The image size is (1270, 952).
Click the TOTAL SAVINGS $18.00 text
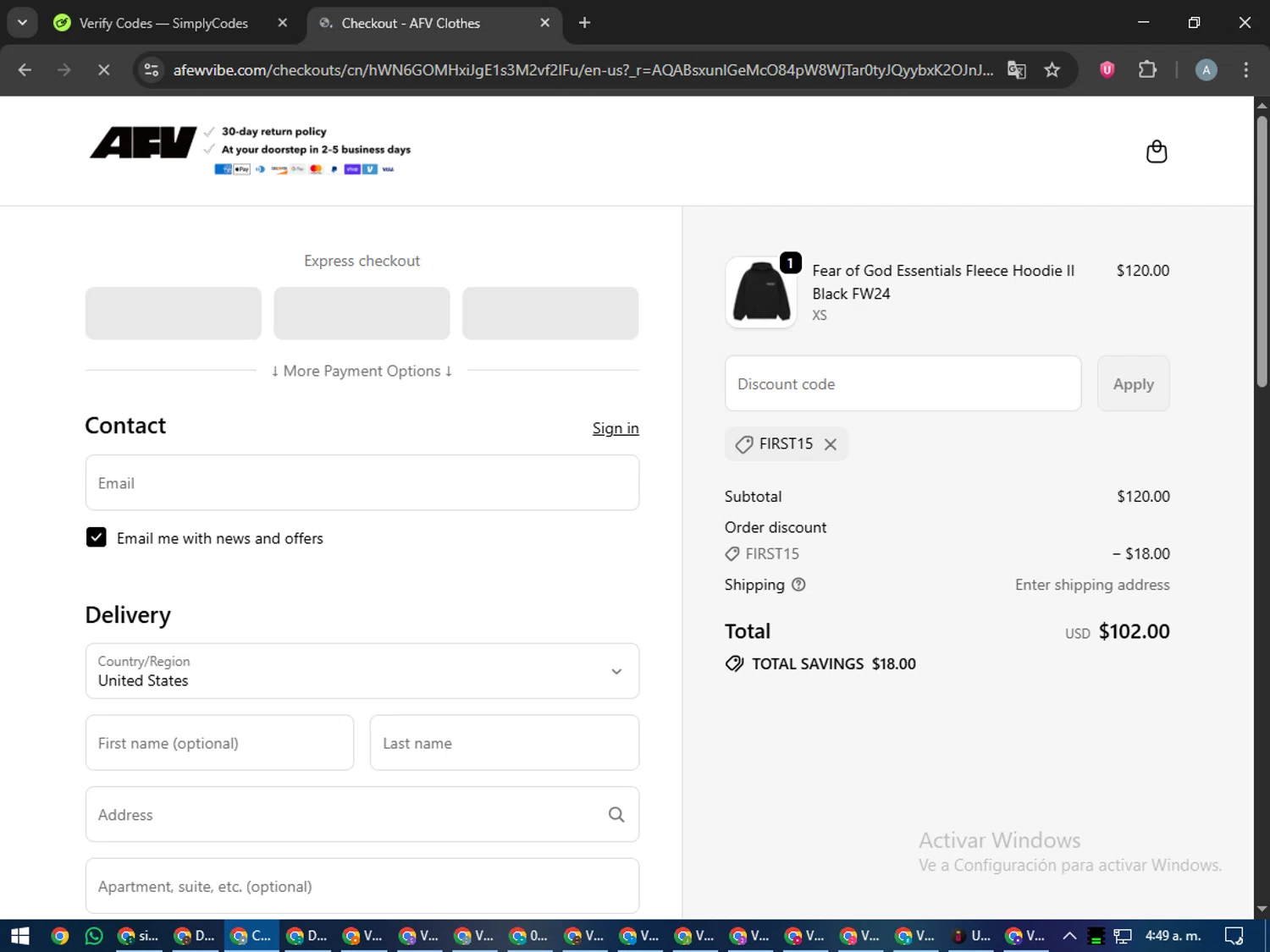coord(833,663)
